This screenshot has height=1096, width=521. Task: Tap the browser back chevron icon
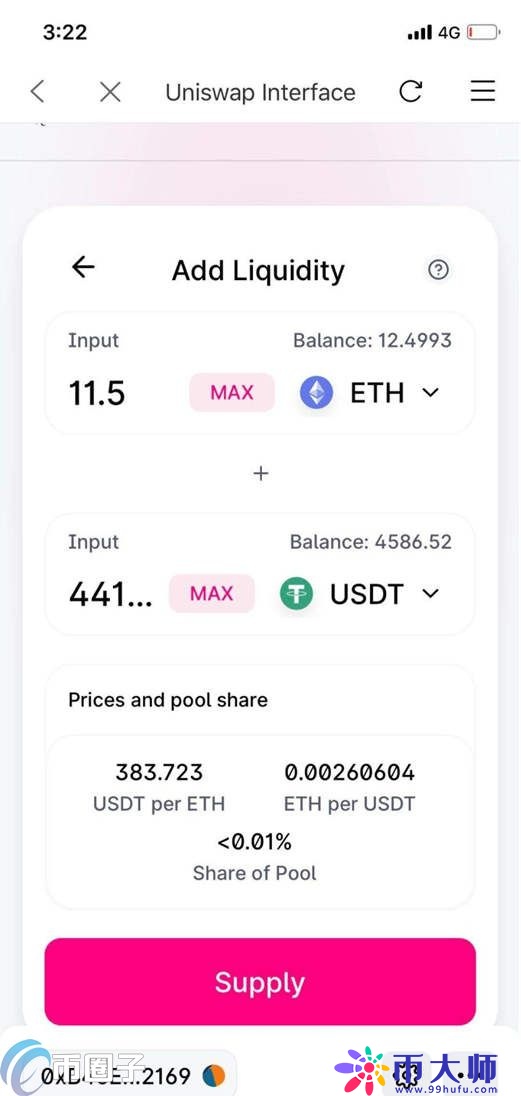[38, 92]
